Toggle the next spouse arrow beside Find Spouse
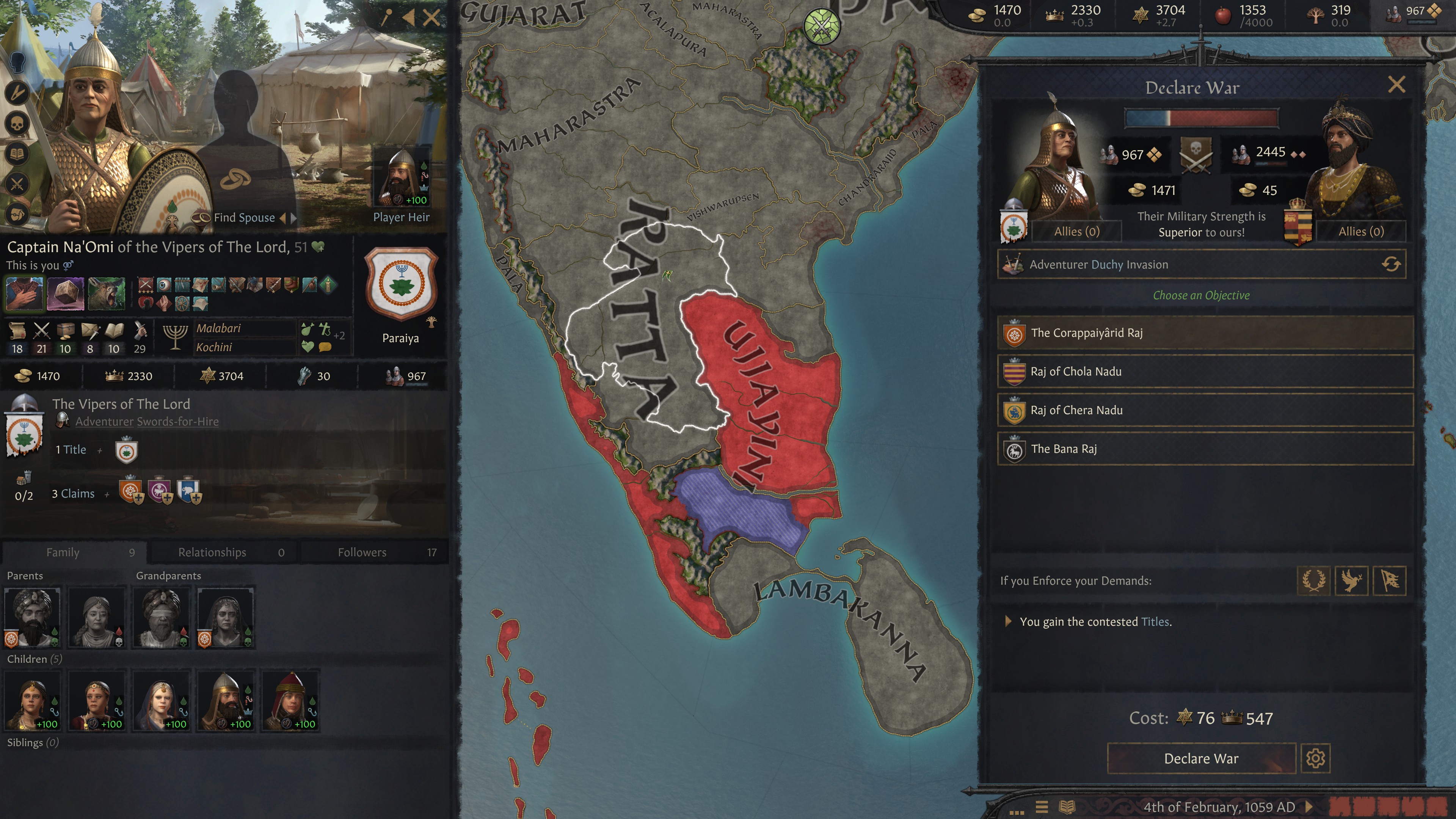The image size is (1456, 819). pyautogui.click(x=294, y=218)
